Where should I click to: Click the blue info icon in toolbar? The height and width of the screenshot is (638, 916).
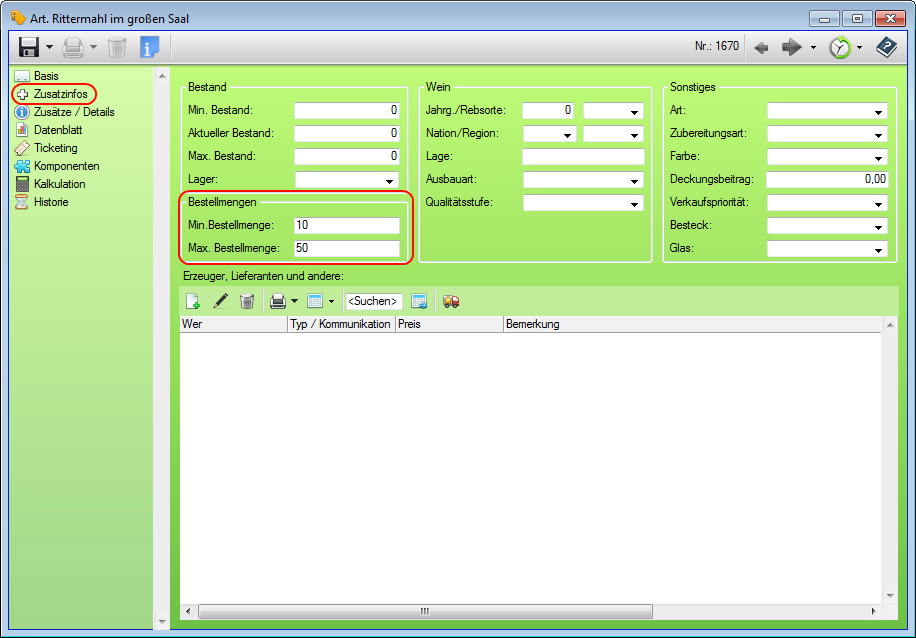click(x=149, y=47)
